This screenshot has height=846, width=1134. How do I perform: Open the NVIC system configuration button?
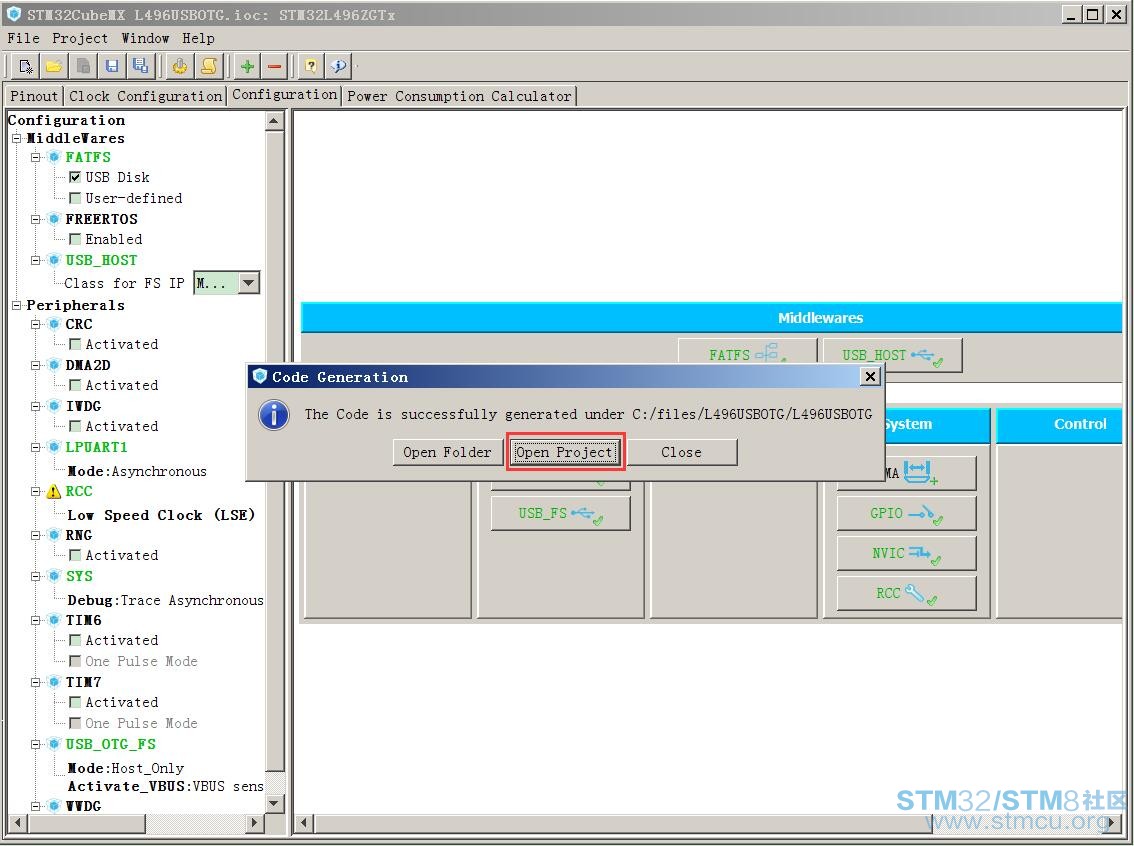tap(906, 553)
